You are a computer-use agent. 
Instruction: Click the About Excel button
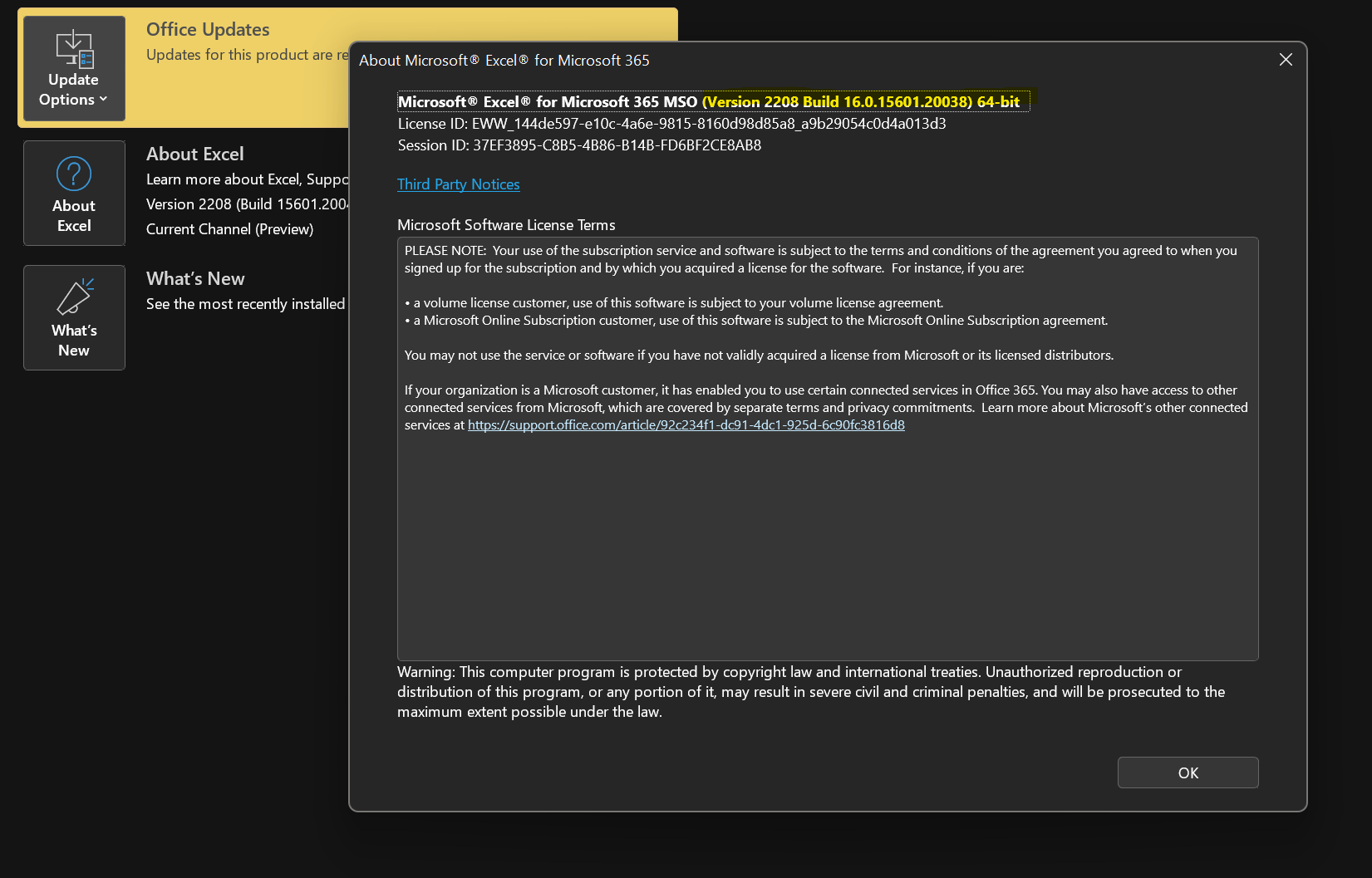pos(74,193)
